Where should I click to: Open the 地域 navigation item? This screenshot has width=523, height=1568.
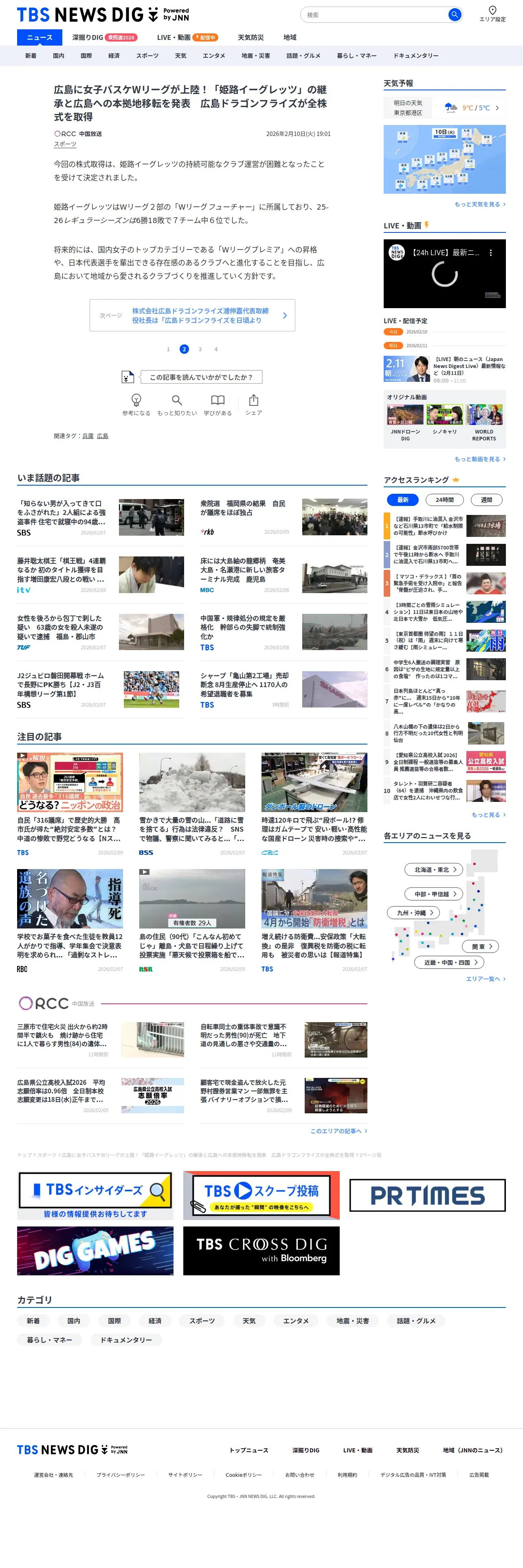tap(290, 37)
